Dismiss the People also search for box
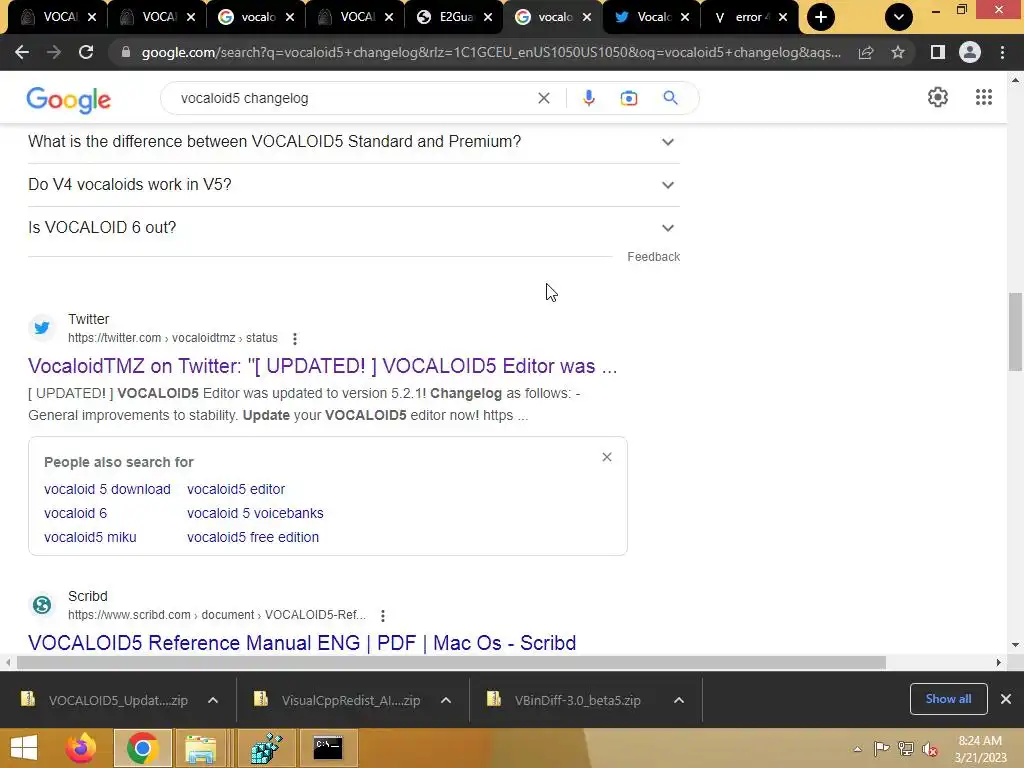 (607, 457)
